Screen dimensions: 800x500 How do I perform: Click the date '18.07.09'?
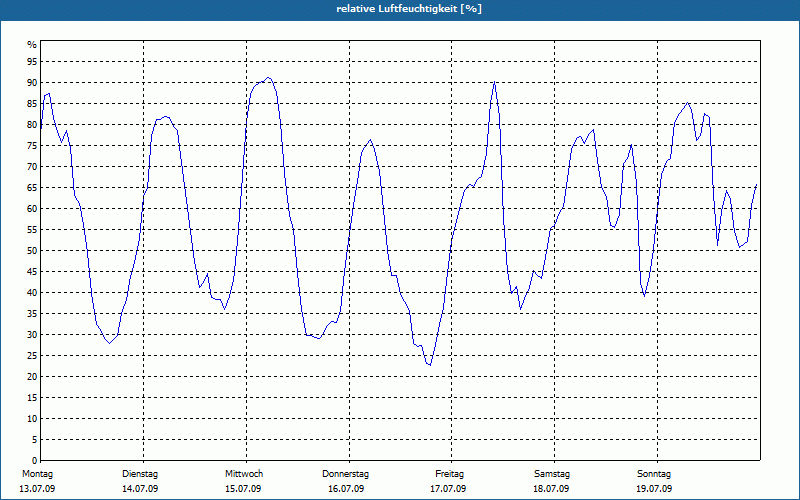coord(551,489)
